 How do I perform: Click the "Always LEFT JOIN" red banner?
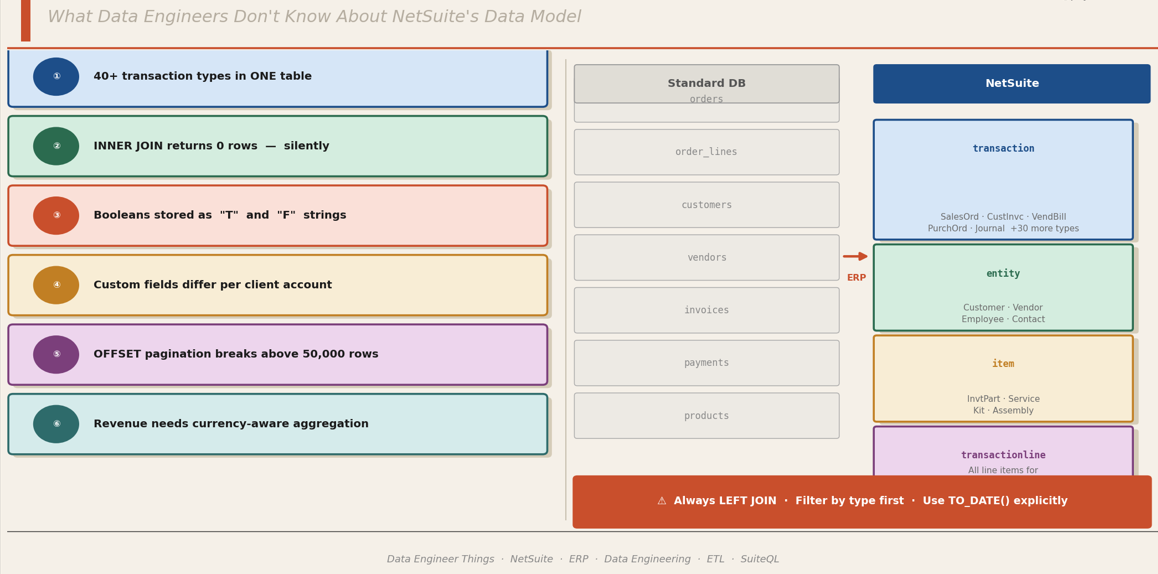[862, 502]
